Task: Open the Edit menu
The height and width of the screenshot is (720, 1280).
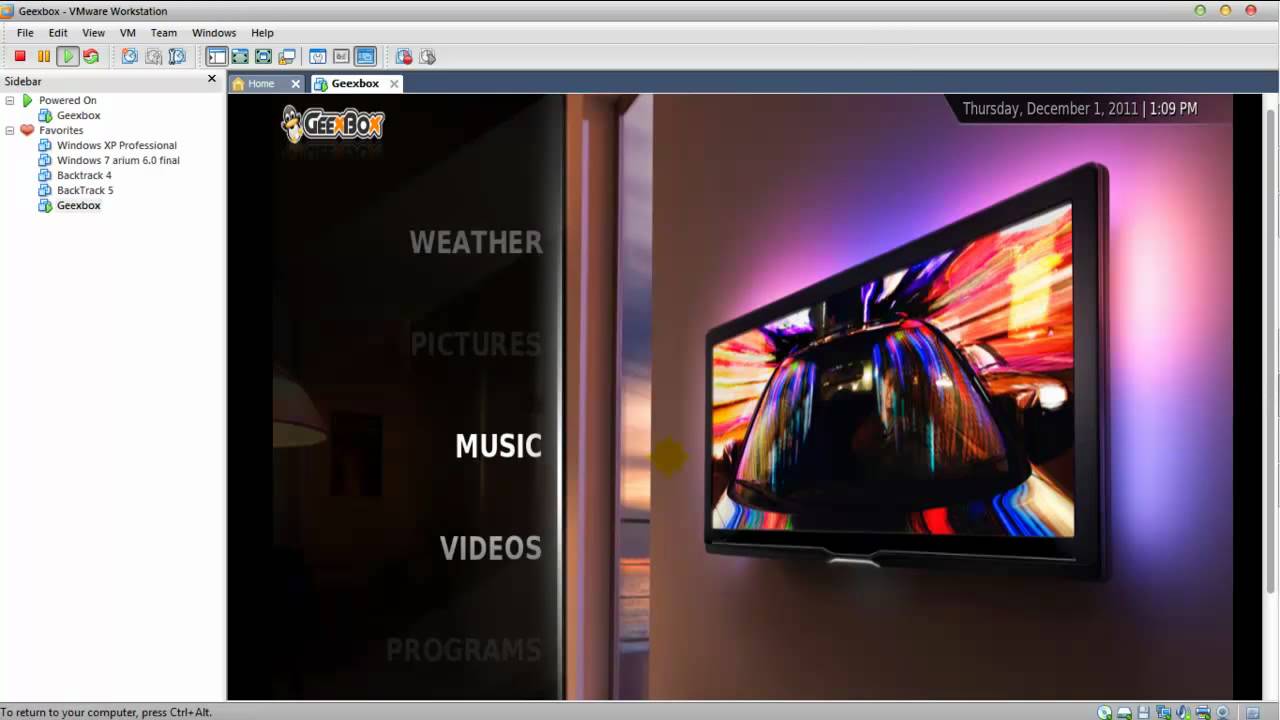Action: click(x=58, y=33)
